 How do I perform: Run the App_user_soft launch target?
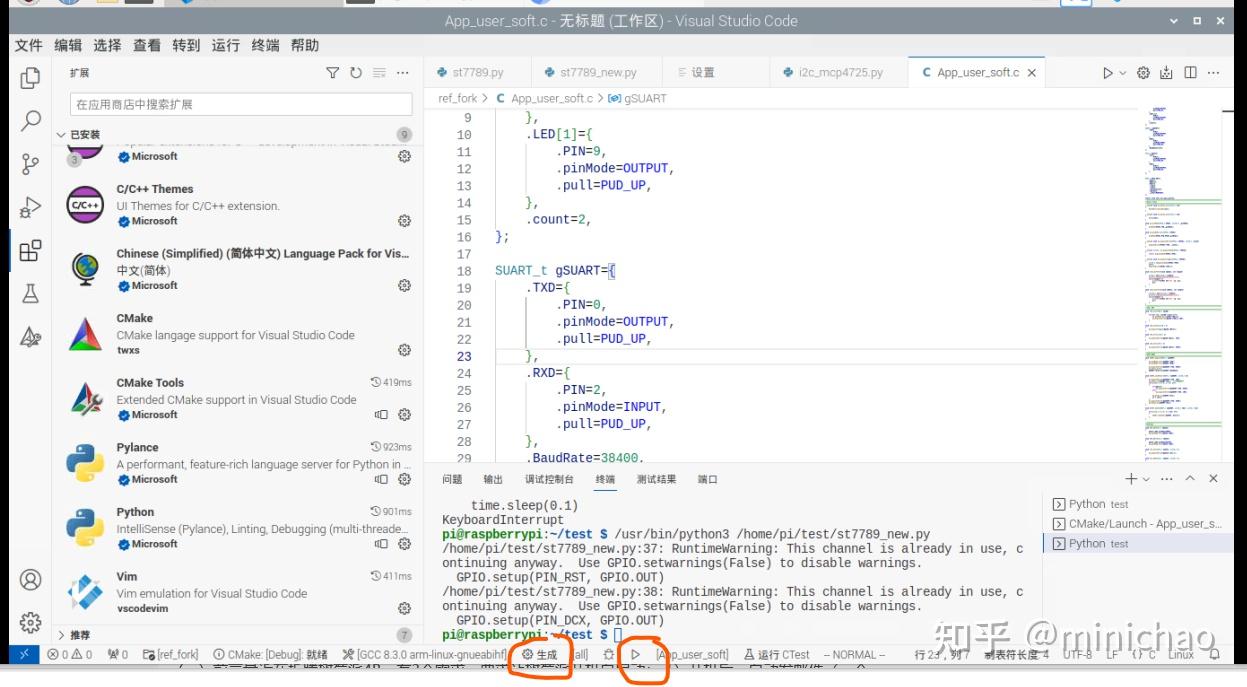point(637,654)
